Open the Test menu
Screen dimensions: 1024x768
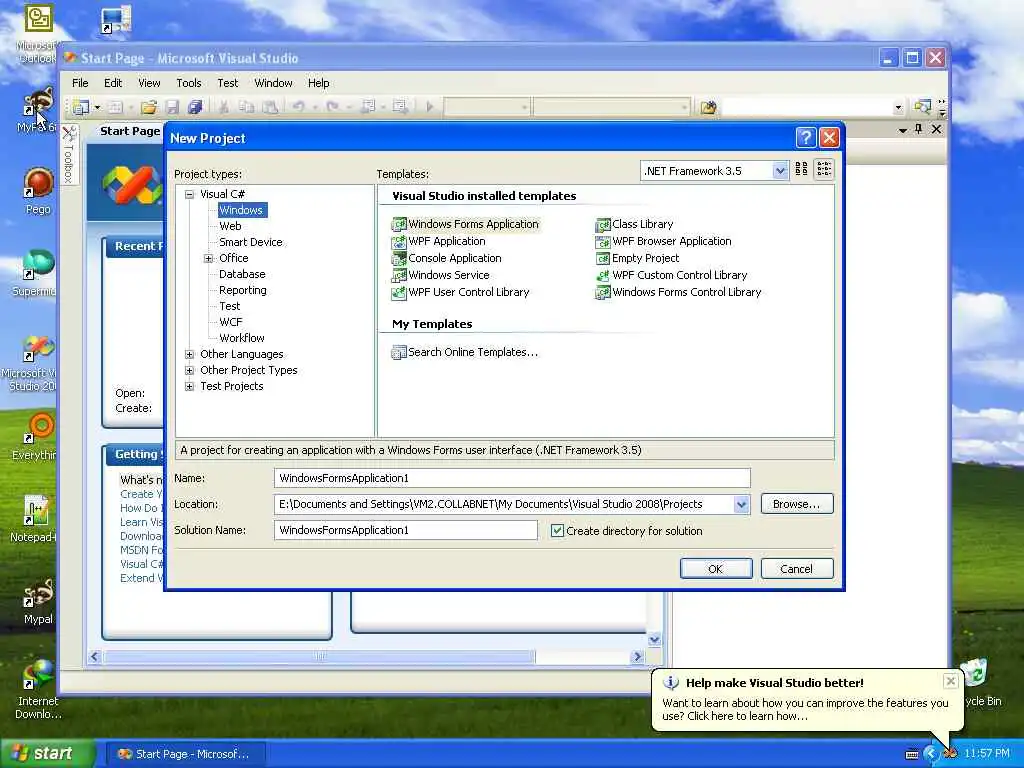[227, 83]
